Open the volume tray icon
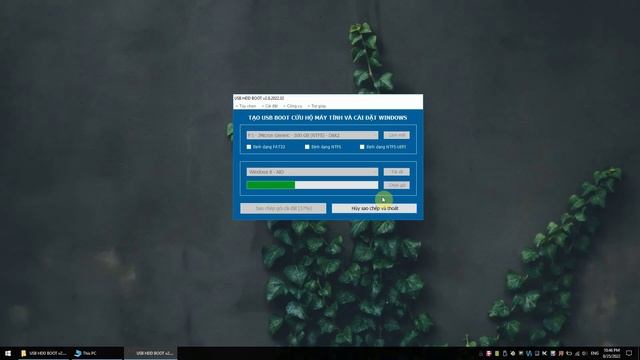This screenshot has height=360, width=640. 585,353
